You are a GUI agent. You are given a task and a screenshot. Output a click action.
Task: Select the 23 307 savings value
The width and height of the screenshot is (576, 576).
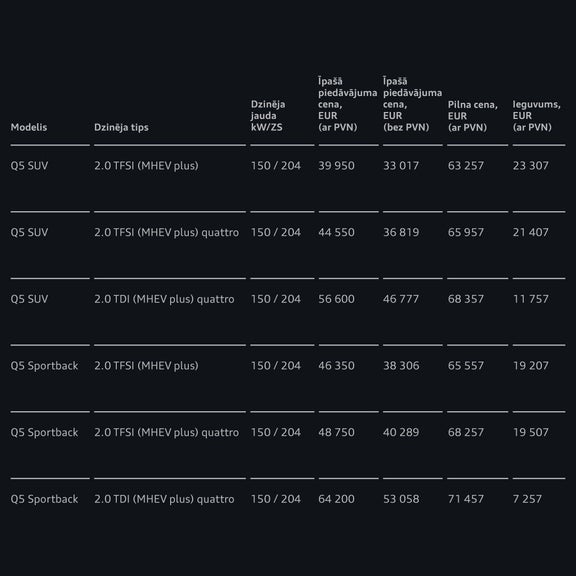(x=530, y=166)
